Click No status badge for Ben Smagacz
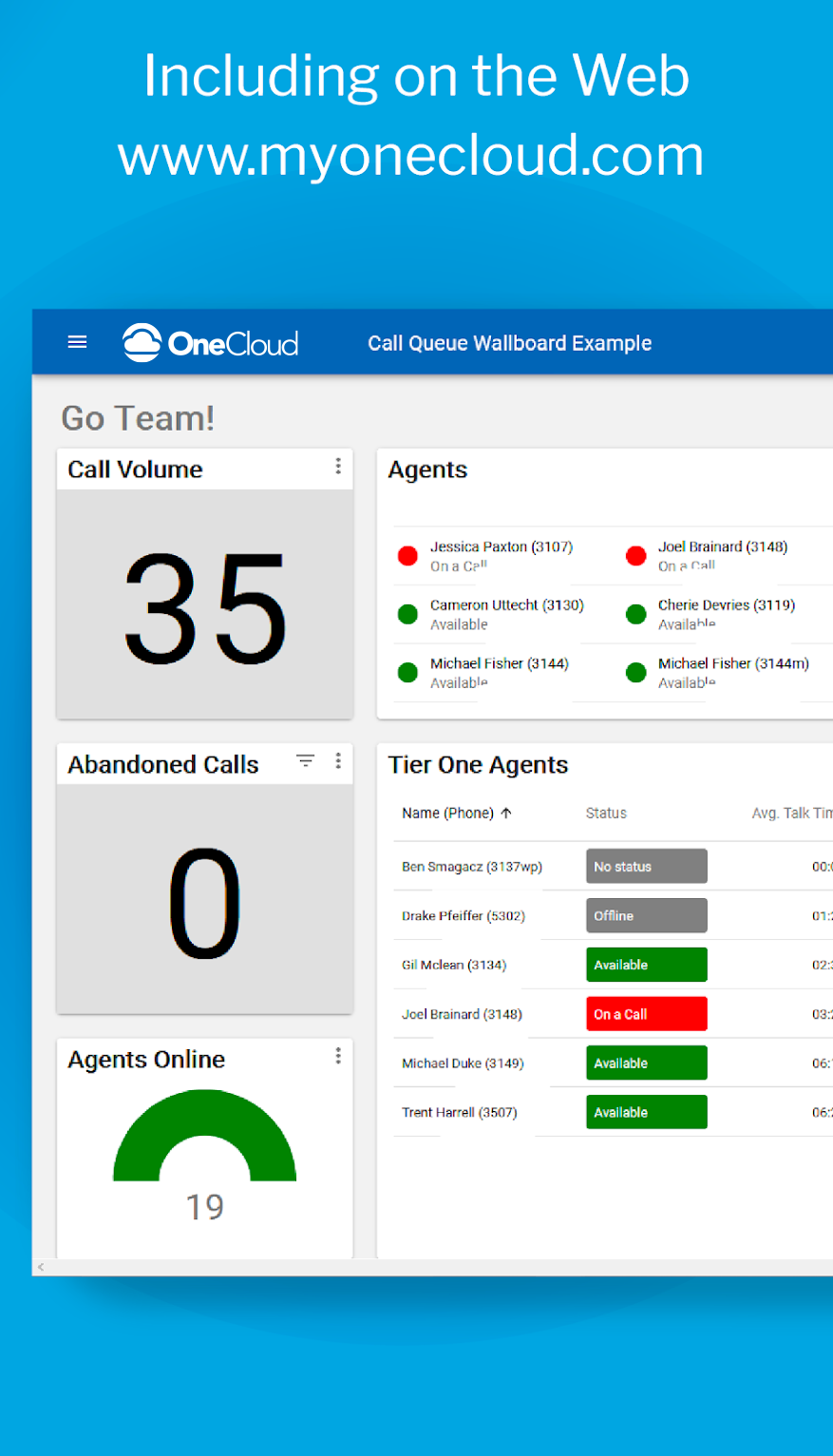 [x=647, y=867]
